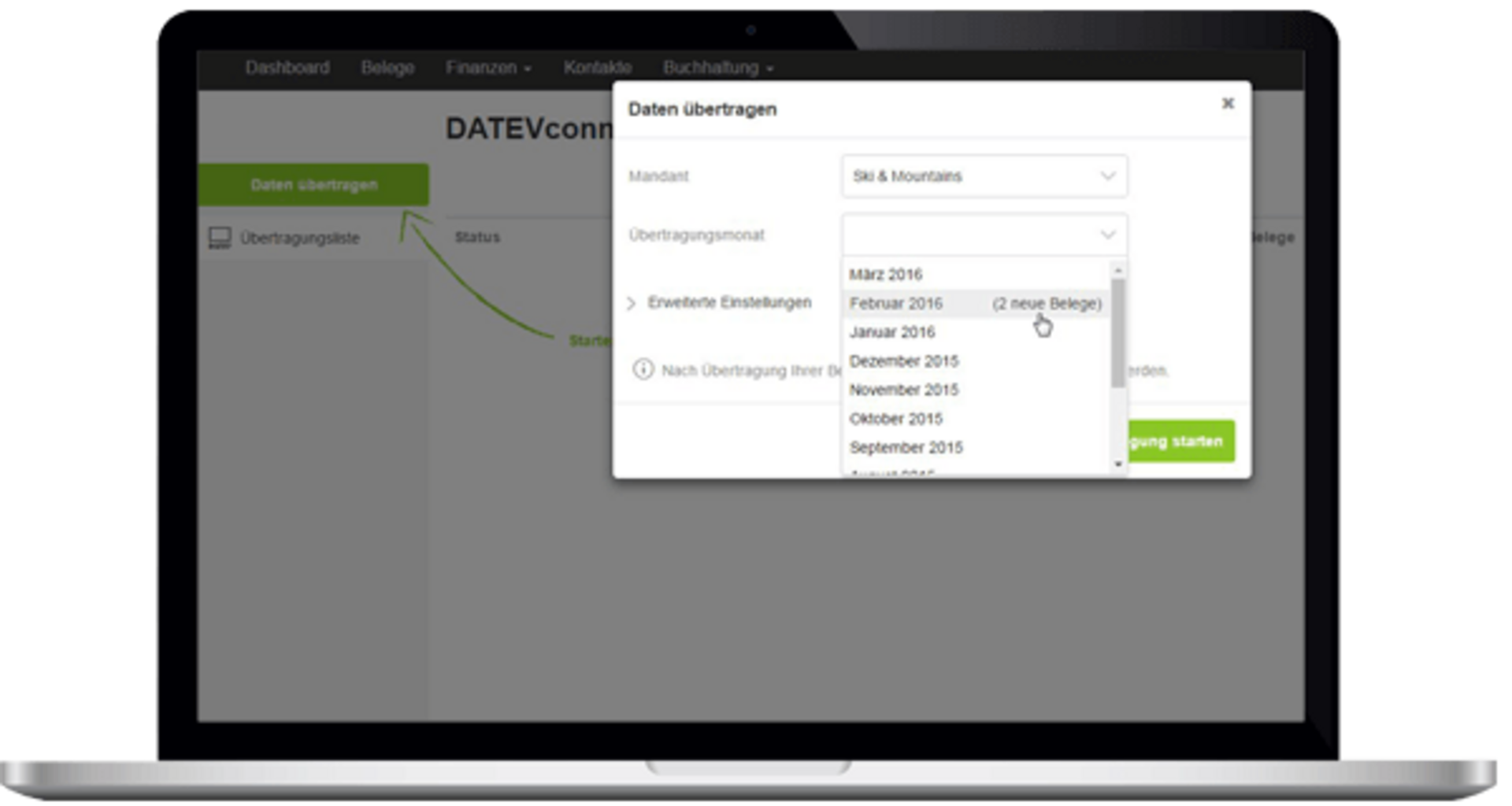1512x806 pixels.
Task: Start transfer with the green starten button
Action: point(1180,441)
